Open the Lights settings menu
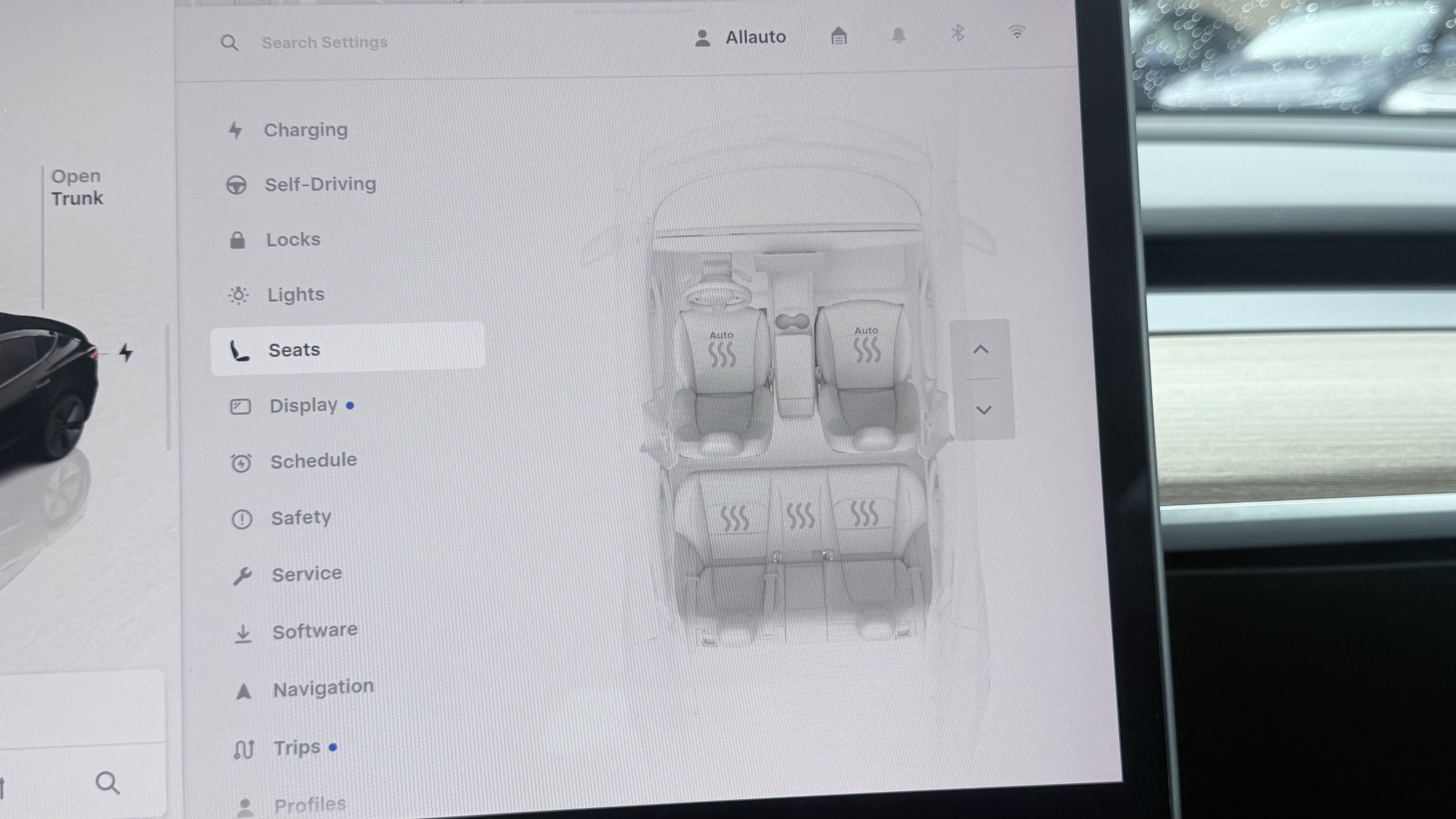 coord(296,294)
